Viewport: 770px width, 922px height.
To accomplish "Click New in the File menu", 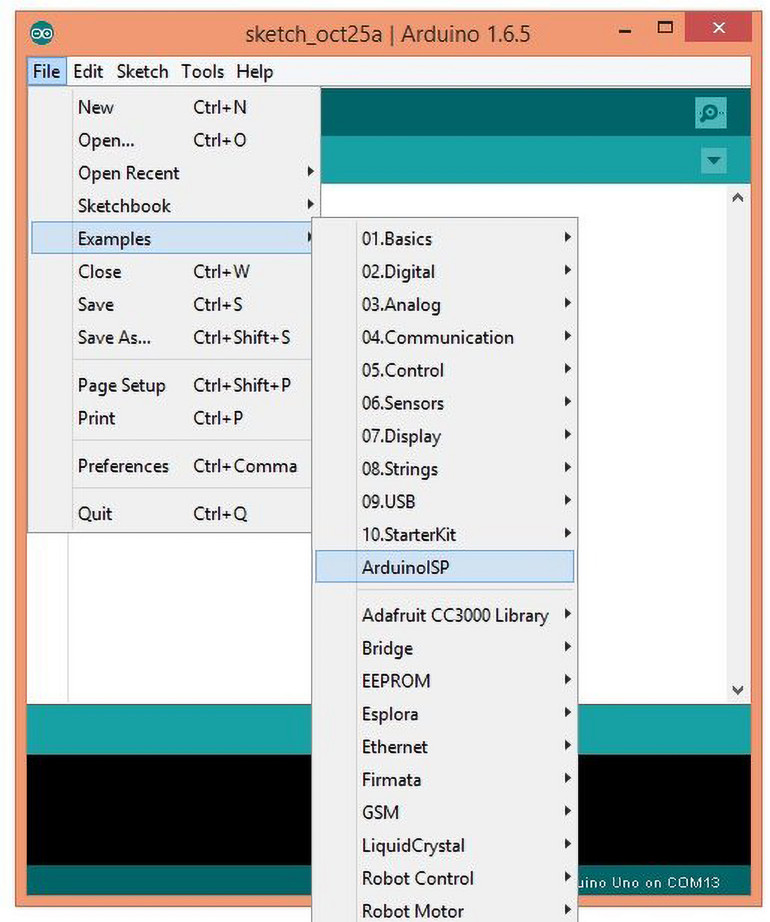I will point(96,108).
